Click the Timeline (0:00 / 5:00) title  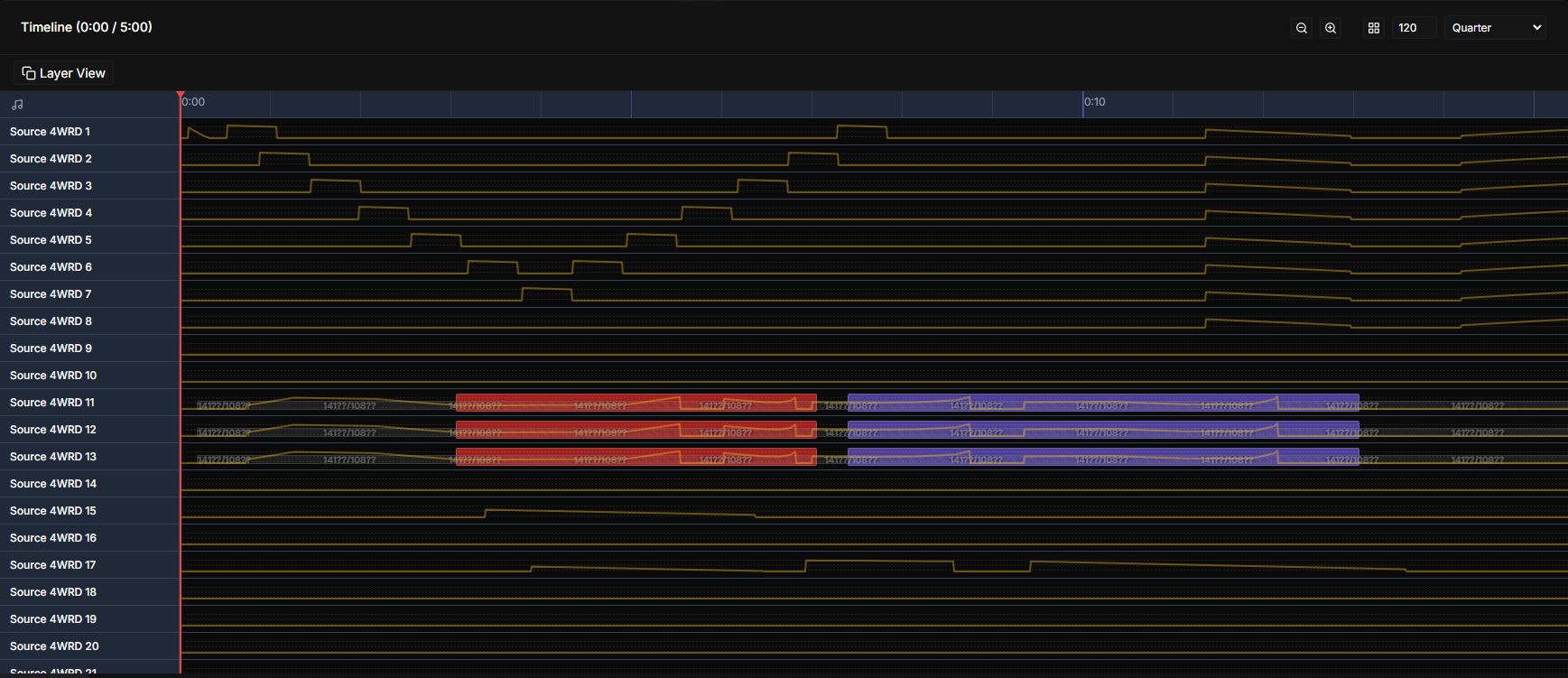pos(87,27)
